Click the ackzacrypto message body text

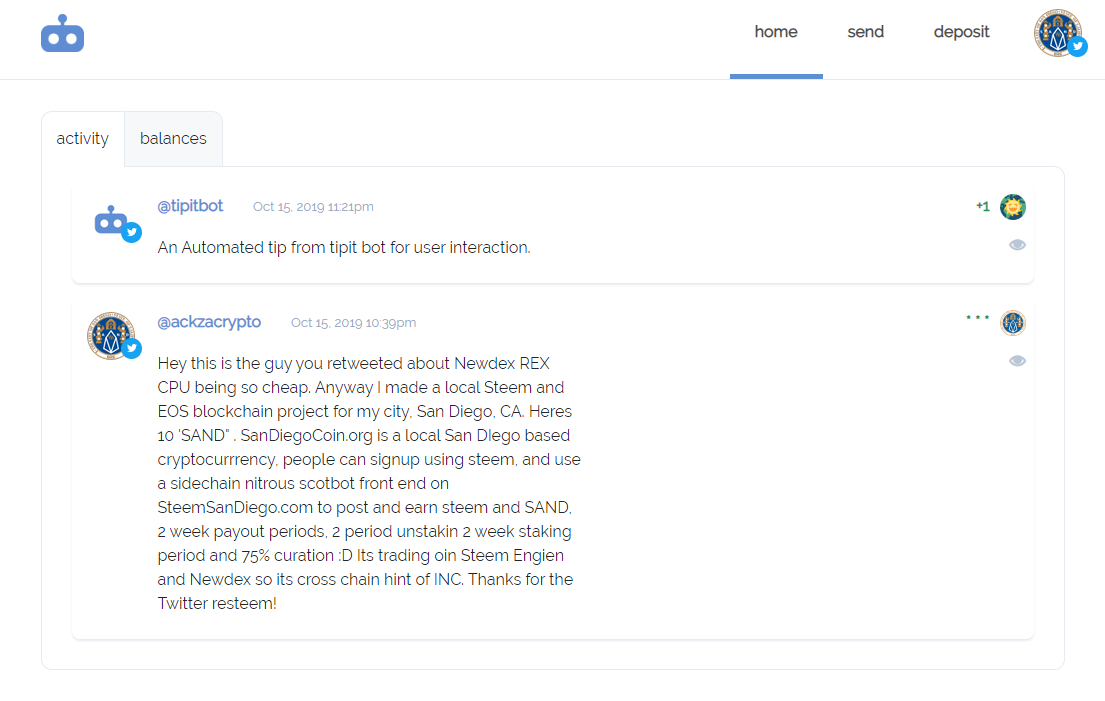click(369, 483)
